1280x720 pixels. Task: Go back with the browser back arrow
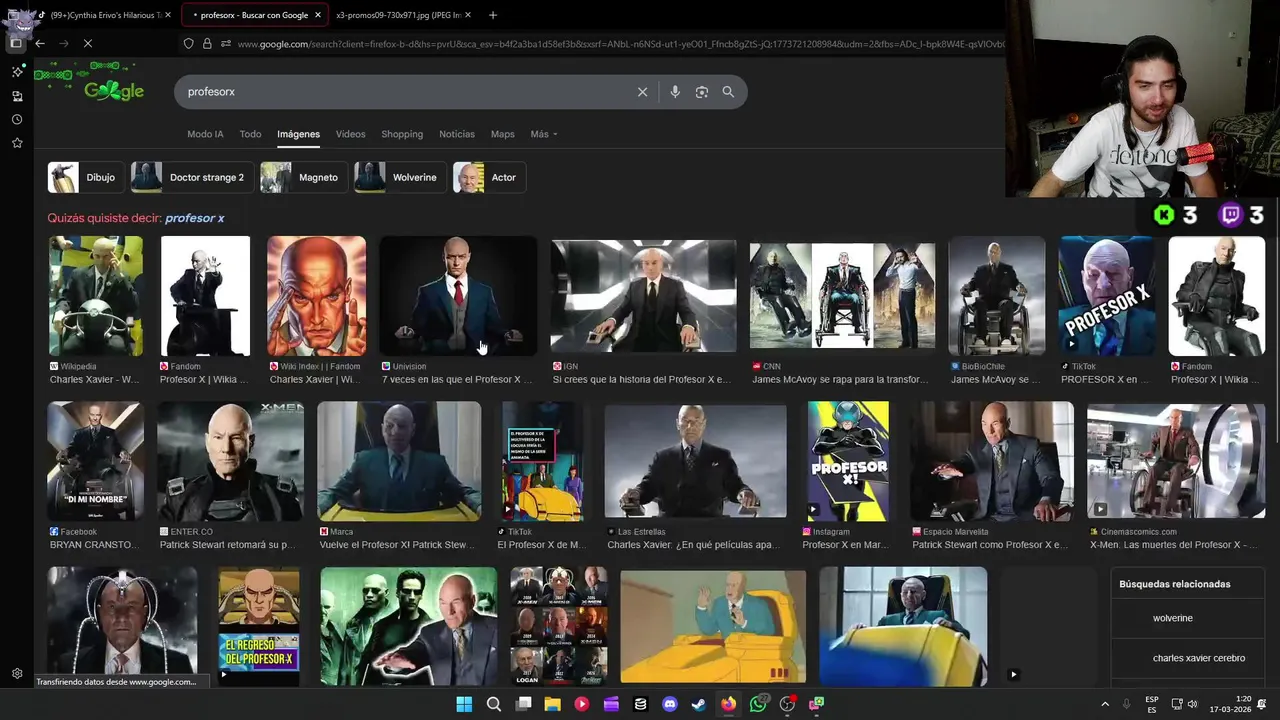(x=39, y=44)
